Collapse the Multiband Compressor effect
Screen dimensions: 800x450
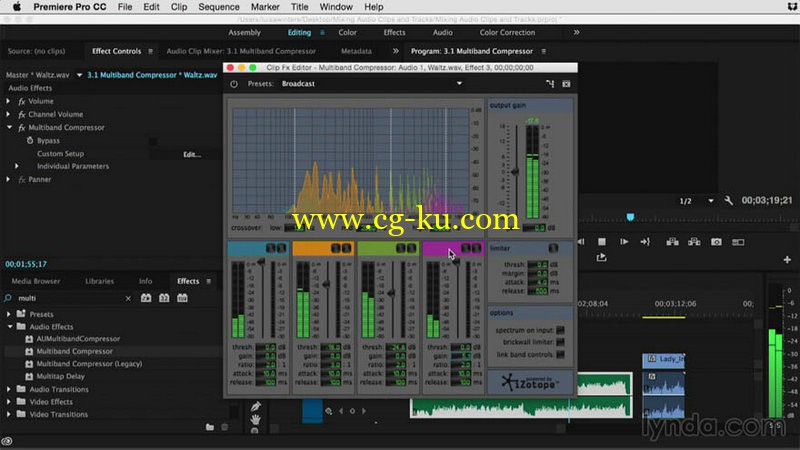tap(9, 127)
